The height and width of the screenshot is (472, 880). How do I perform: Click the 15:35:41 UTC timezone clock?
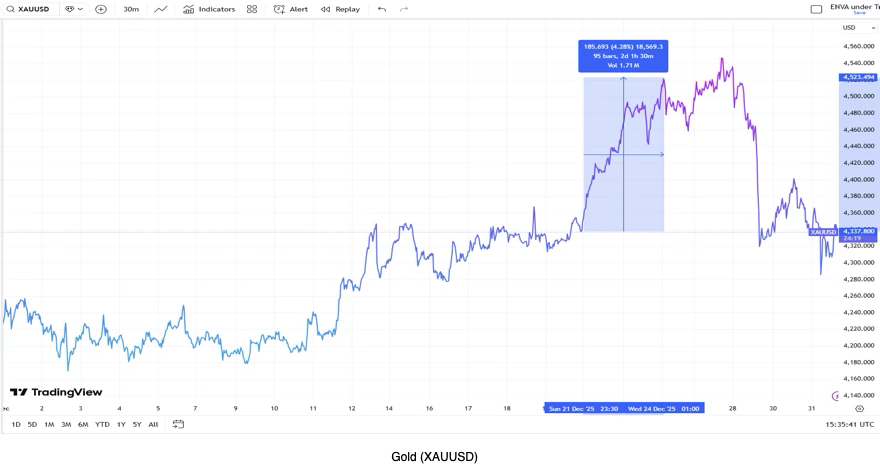[x=849, y=425]
